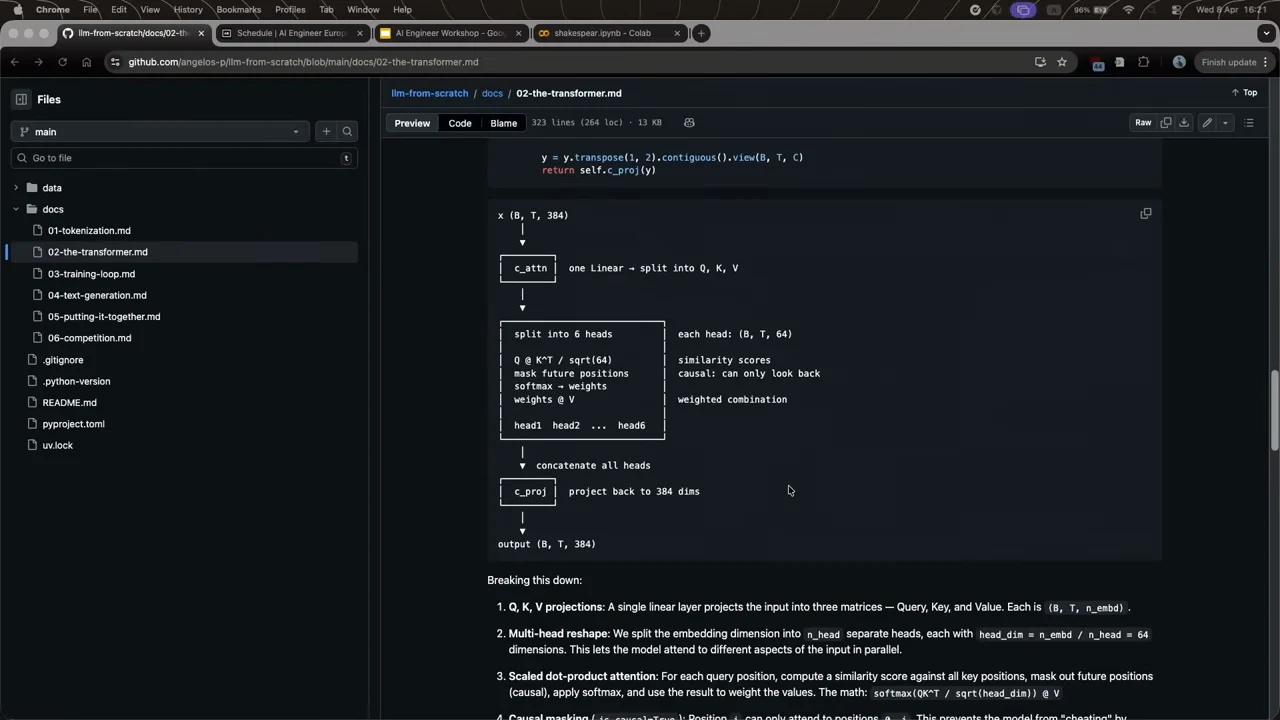This screenshot has height=720, width=1280.
Task: Bookmark this page with star icon
Action: pyautogui.click(x=1062, y=62)
